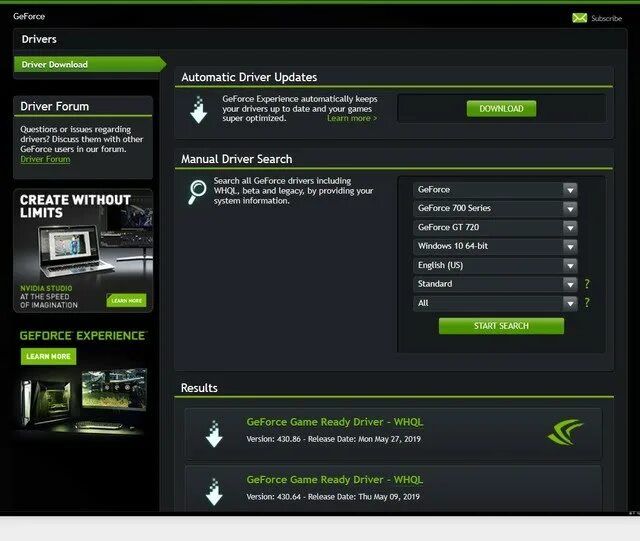This screenshot has height=541, width=640.
Task: Click the NVIDIA logo next to version 430.86
Action: (565, 432)
